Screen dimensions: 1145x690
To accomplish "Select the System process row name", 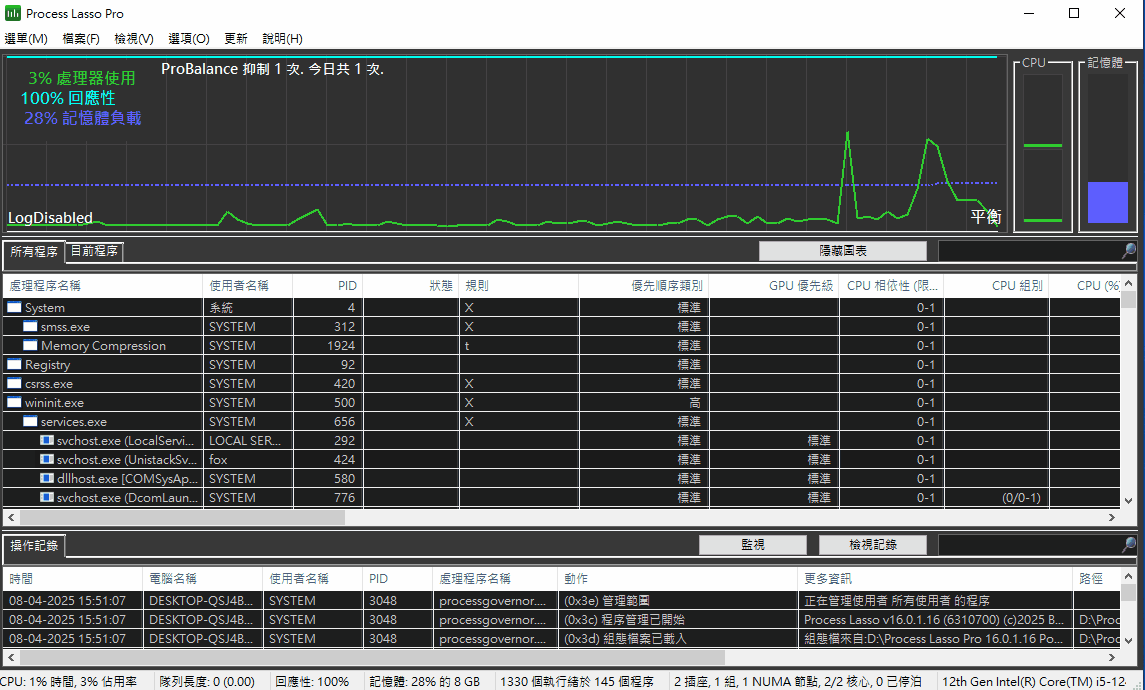I will (x=45, y=307).
